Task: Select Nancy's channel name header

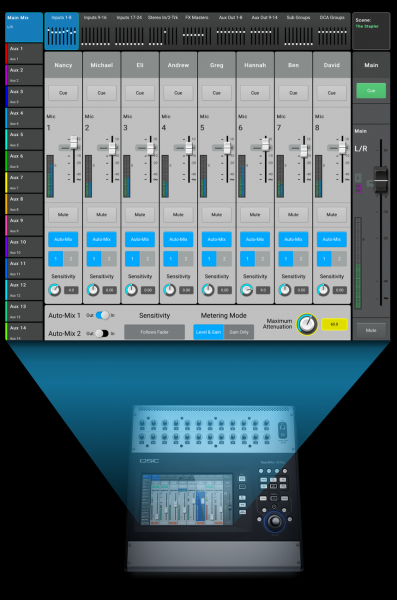Action: pyautogui.click(x=63, y=65)
